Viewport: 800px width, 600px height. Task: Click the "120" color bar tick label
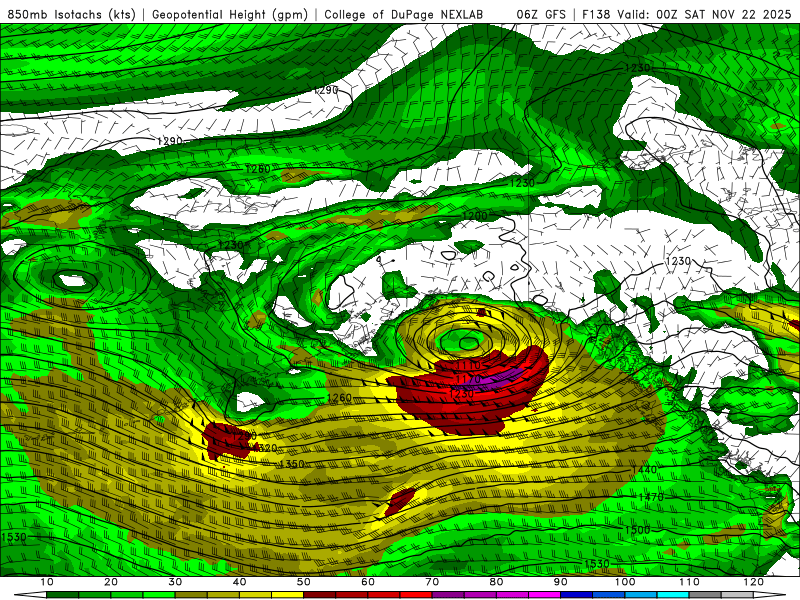click(754, 582)
